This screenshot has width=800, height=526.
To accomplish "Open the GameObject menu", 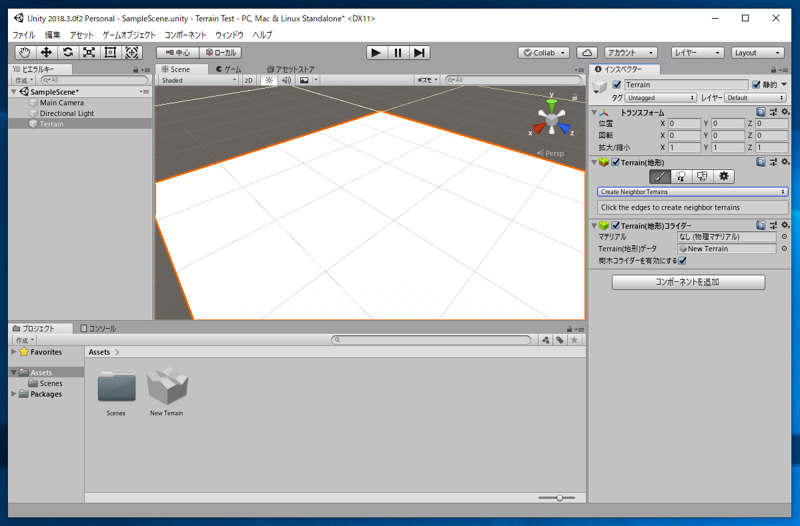I will [129, 35].
